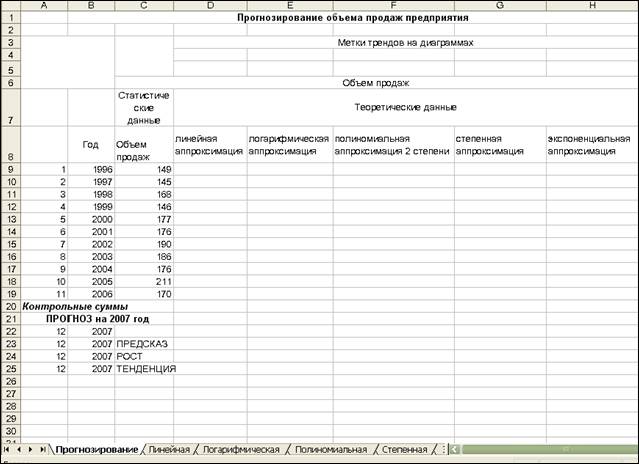The image size is (639, 464).
Task: Go to first sheet using navigation arrow
Action: click(x=6, y=449)
